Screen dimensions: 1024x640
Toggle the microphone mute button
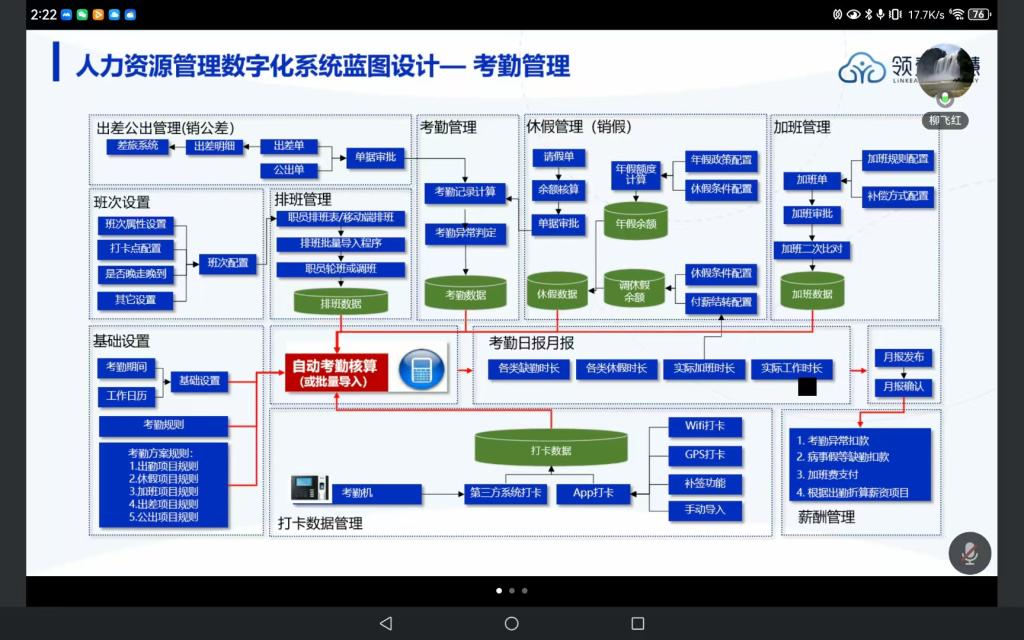click(969, 553)
